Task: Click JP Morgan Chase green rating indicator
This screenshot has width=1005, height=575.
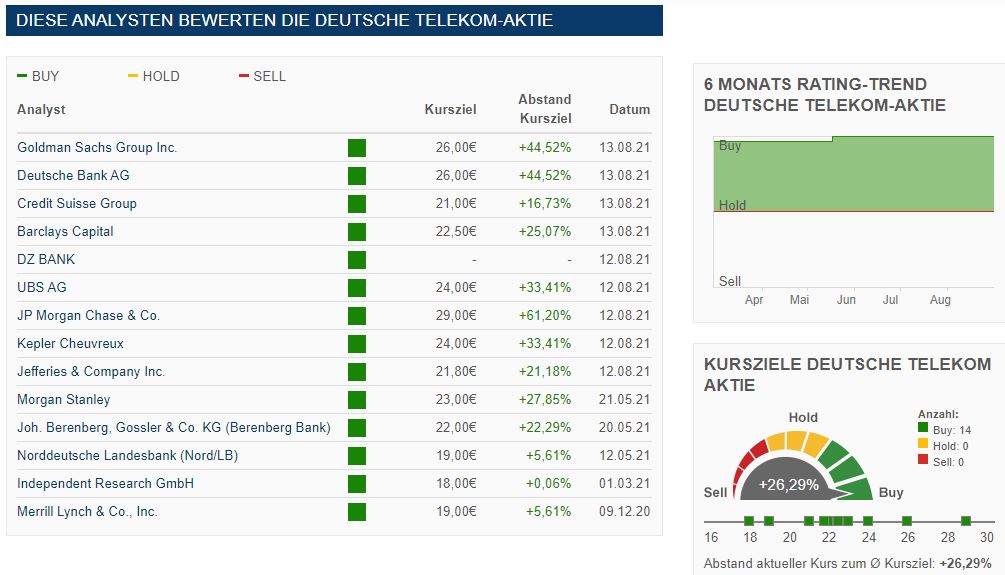Action: pos(357,316)
